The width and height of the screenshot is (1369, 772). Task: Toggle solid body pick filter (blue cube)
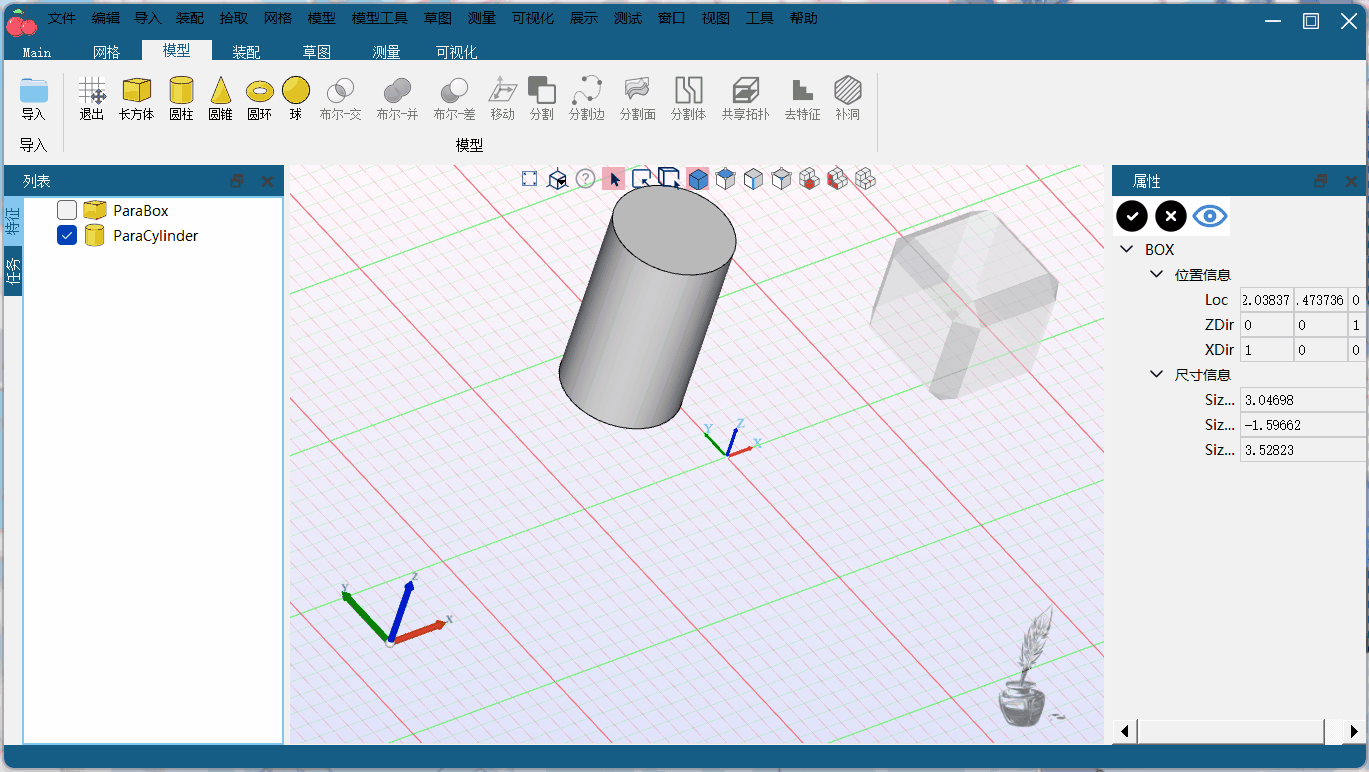pyautogui.click(x=698, y=179)
